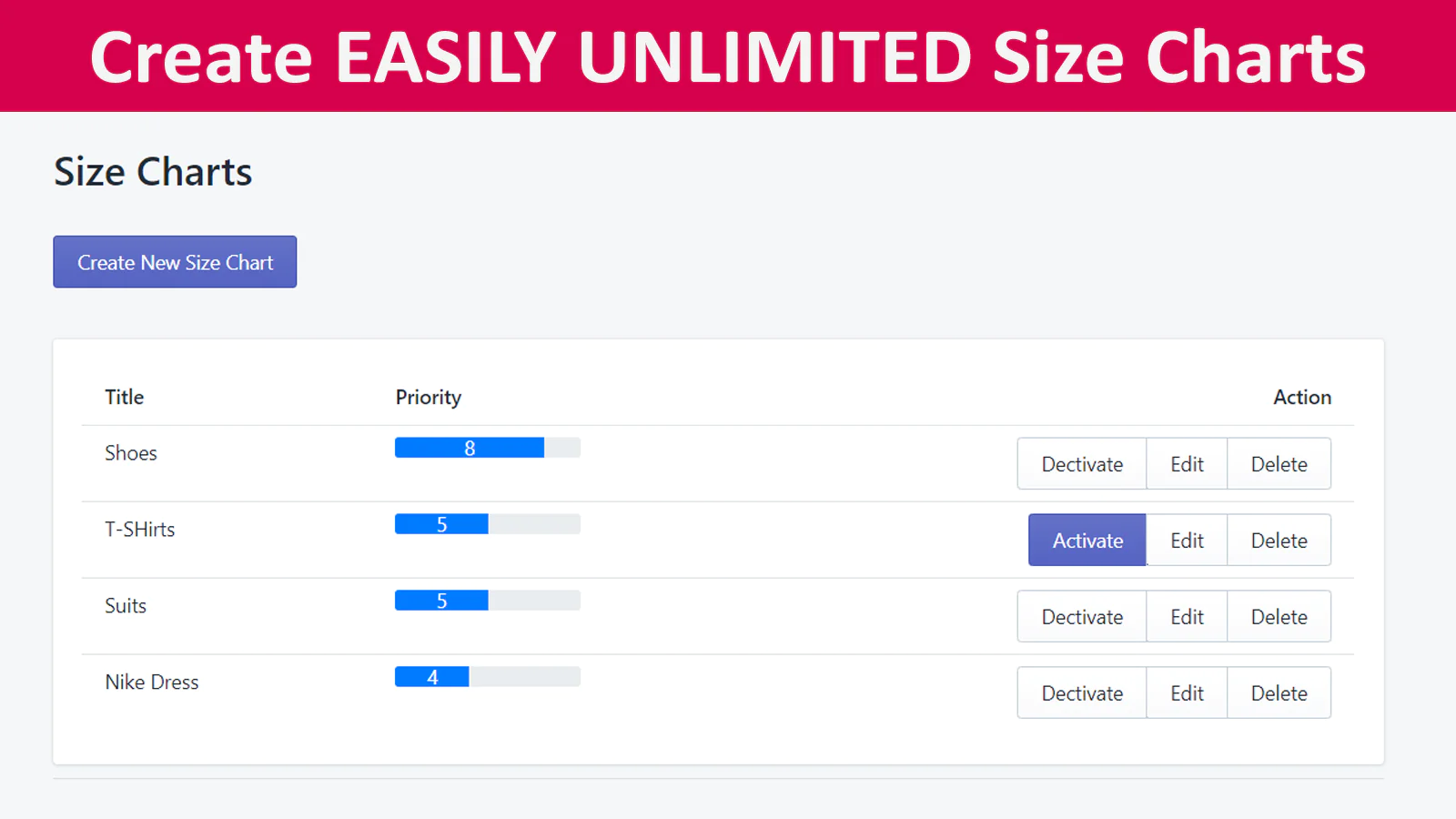This screenshot has width=1456, height=819.
Task: Open Edit for the Suits chart
Action: pos(1187,617)
